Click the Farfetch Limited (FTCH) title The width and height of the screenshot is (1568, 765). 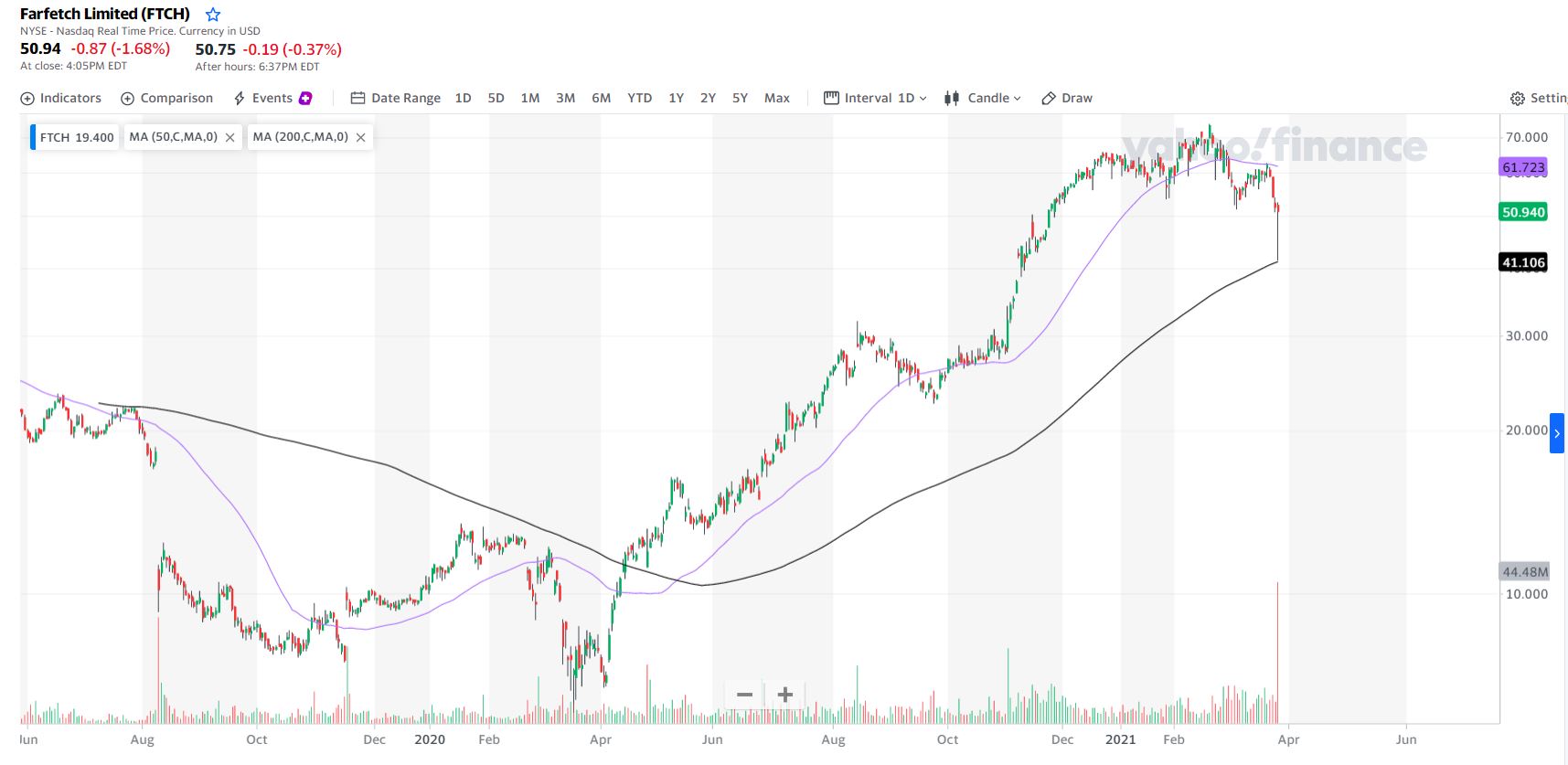coord(105,14)
